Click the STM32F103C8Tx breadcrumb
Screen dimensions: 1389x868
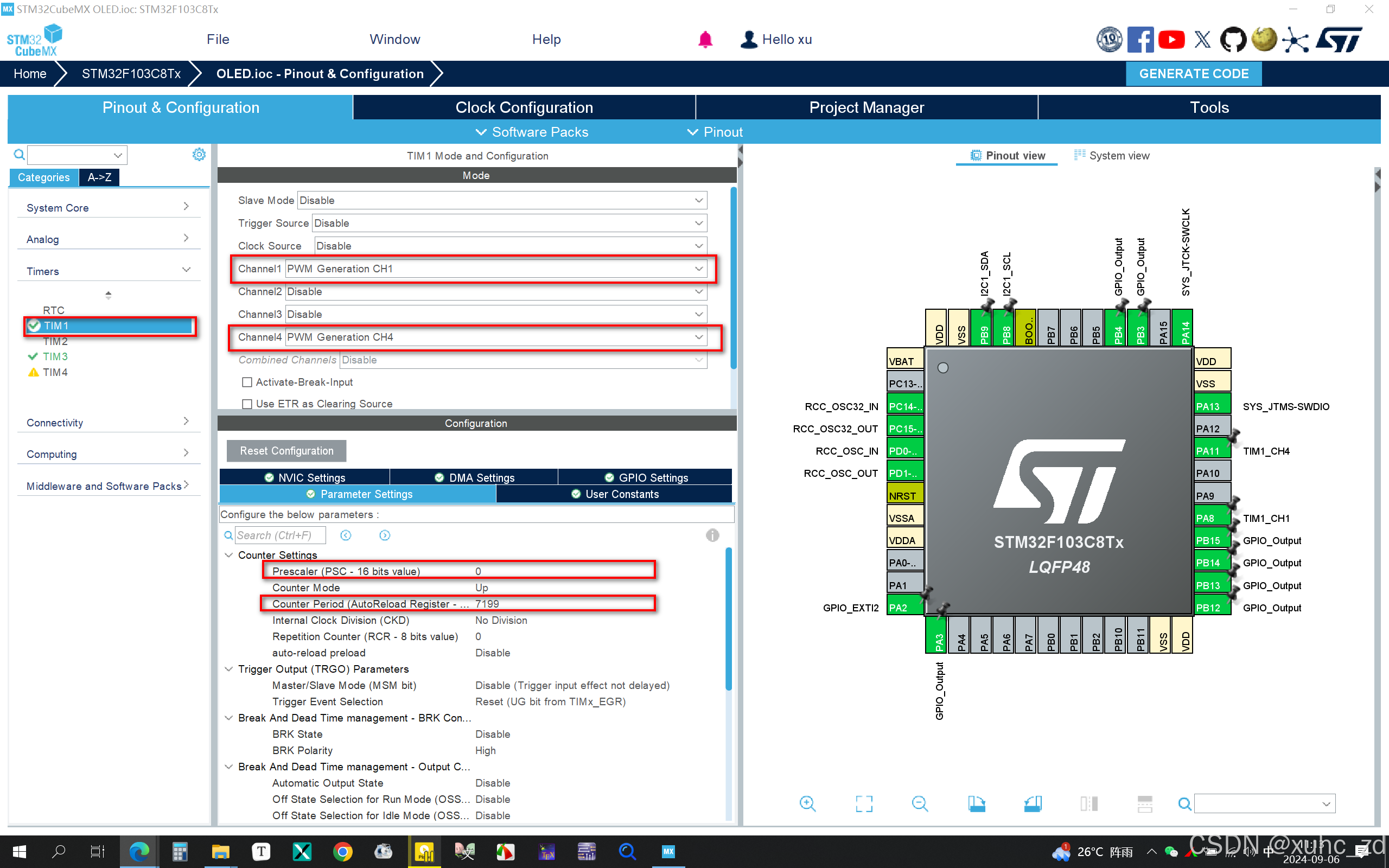[131, 73]
